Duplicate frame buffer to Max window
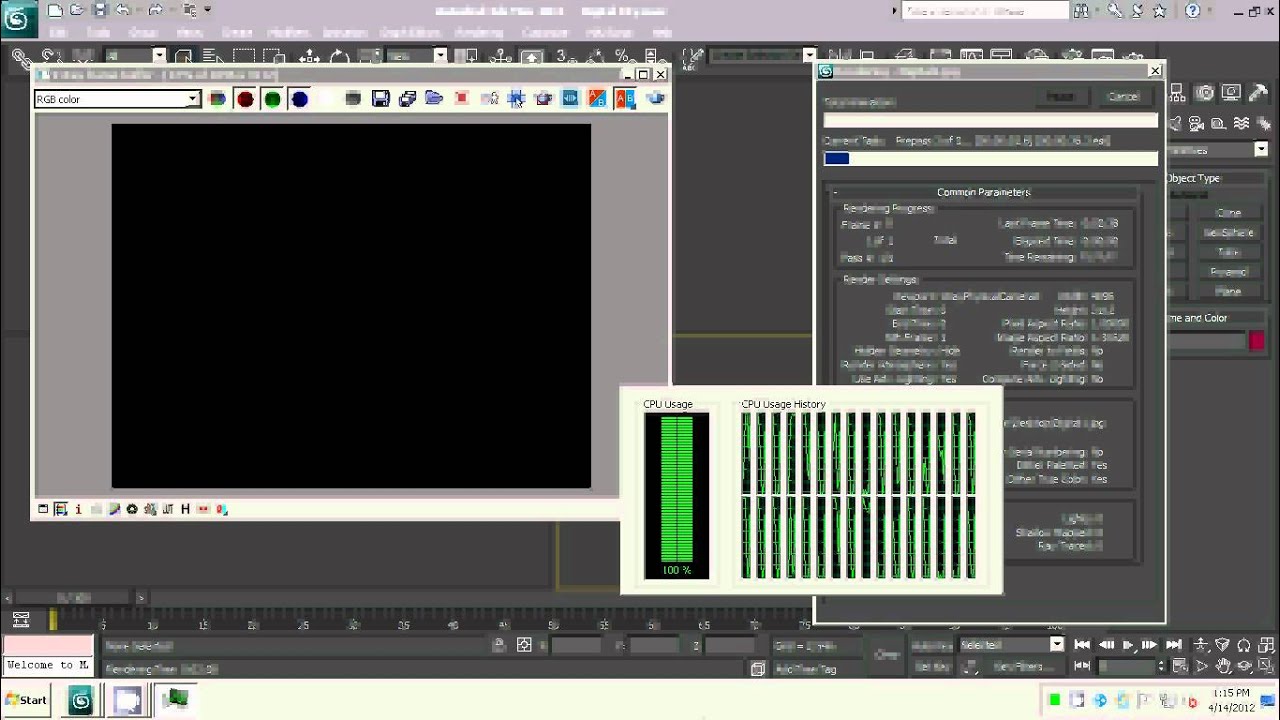 407,99
